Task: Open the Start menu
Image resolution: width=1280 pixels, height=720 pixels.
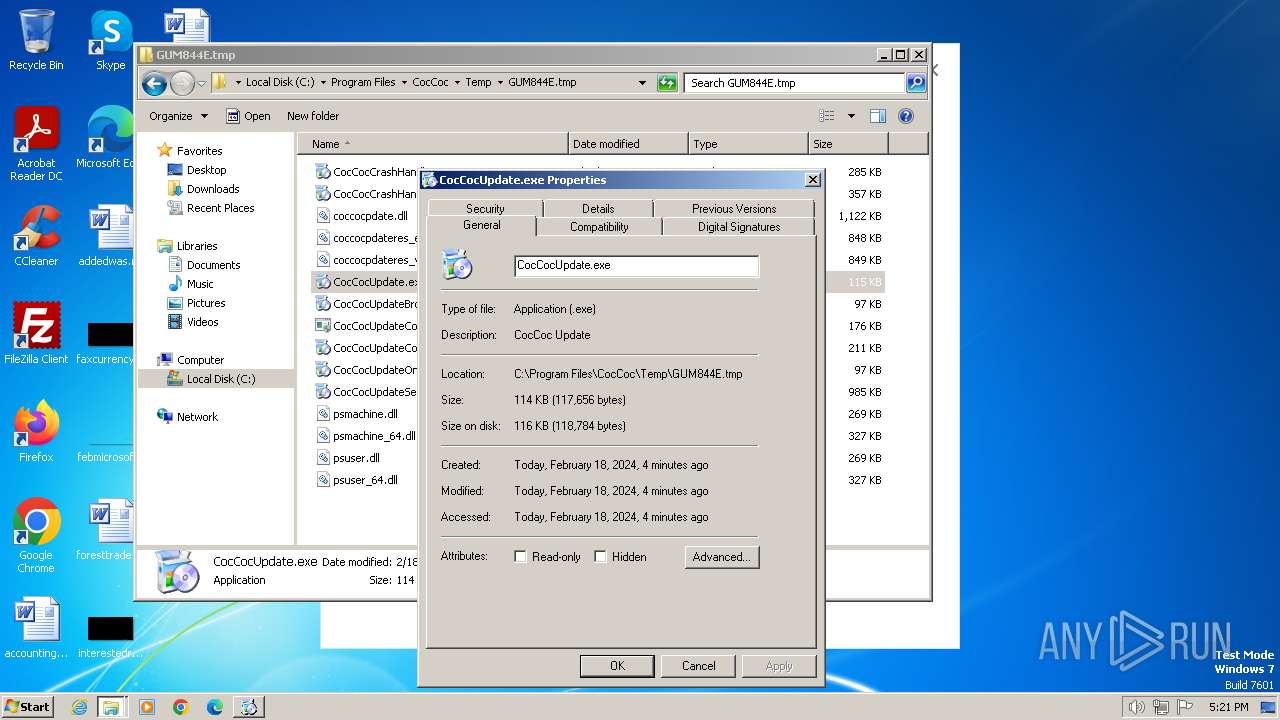Action: click(x=27, y=707)
